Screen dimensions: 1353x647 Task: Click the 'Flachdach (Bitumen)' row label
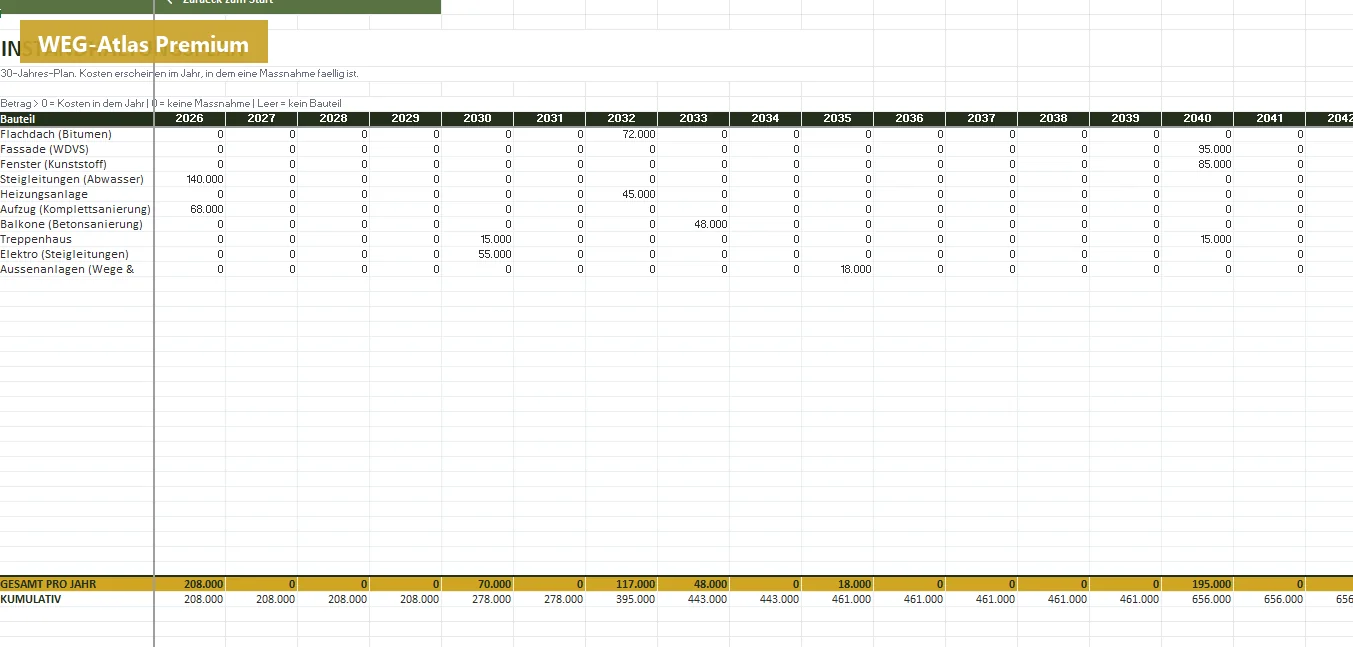click(56, 134)
